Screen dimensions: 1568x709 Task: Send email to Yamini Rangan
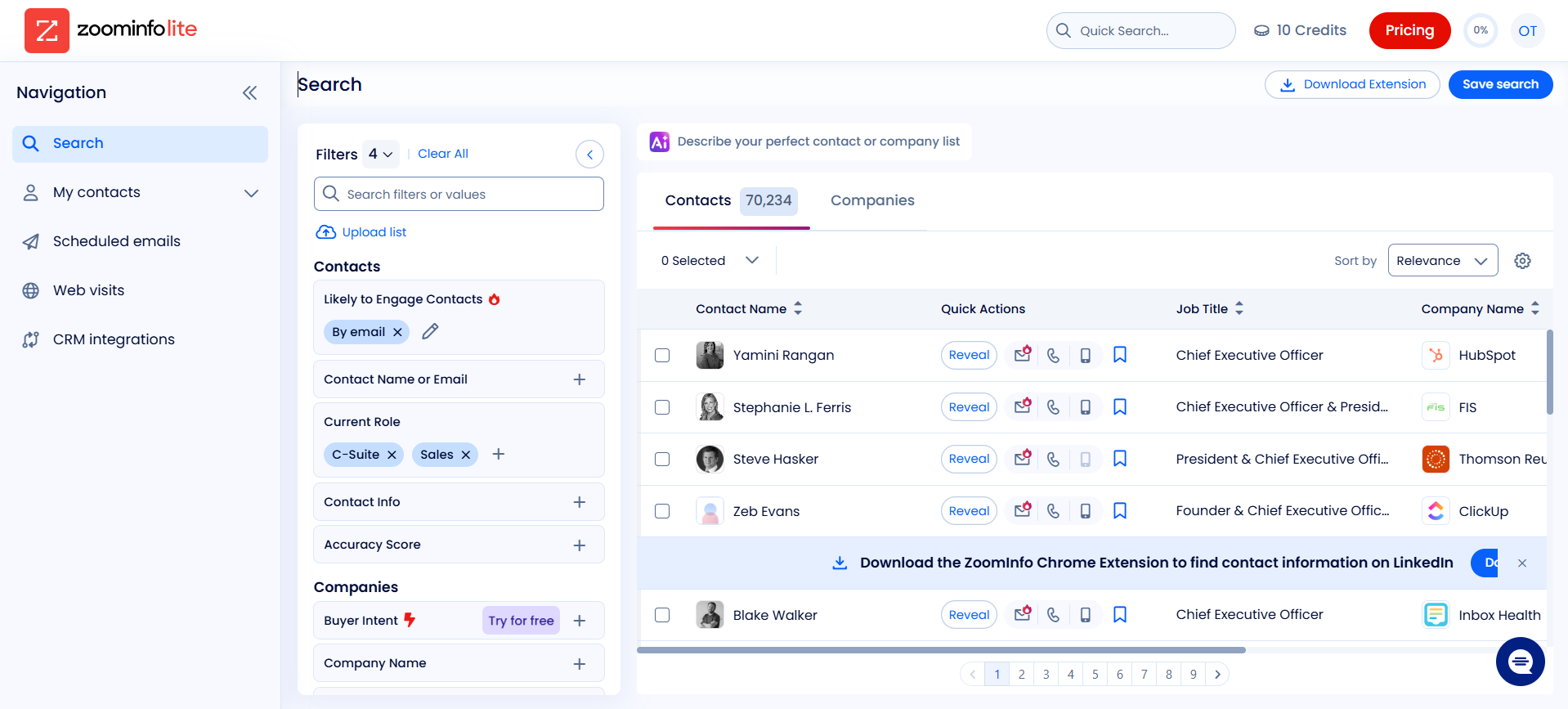point(1023,355)
